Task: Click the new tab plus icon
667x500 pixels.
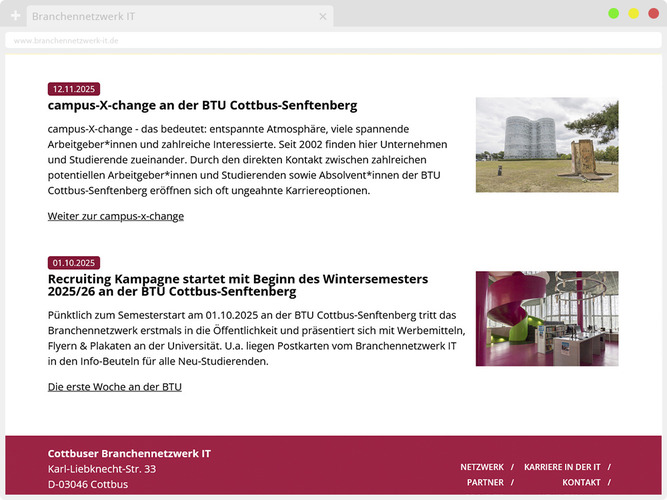Action: click(x=15, y=16)
